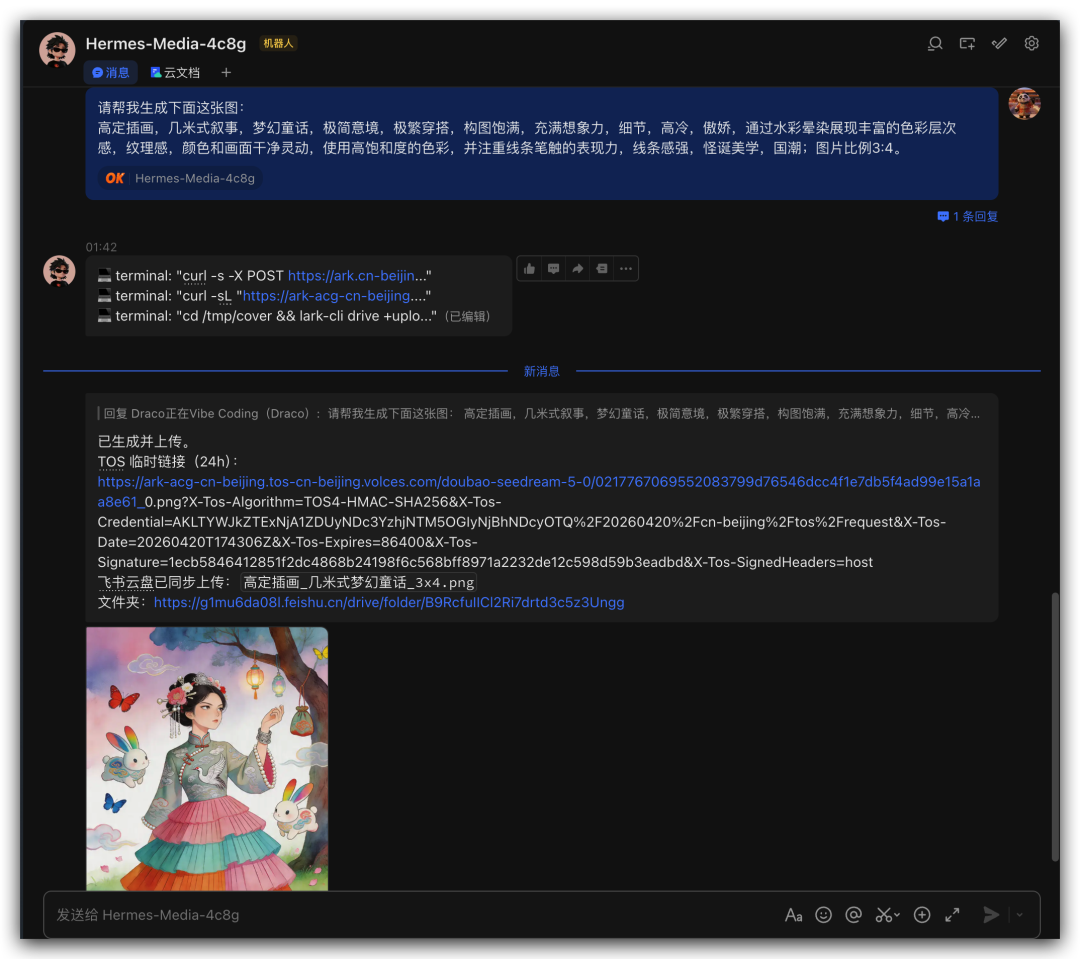Give a thumbs-up reaction to the message

tap(530, 269)
